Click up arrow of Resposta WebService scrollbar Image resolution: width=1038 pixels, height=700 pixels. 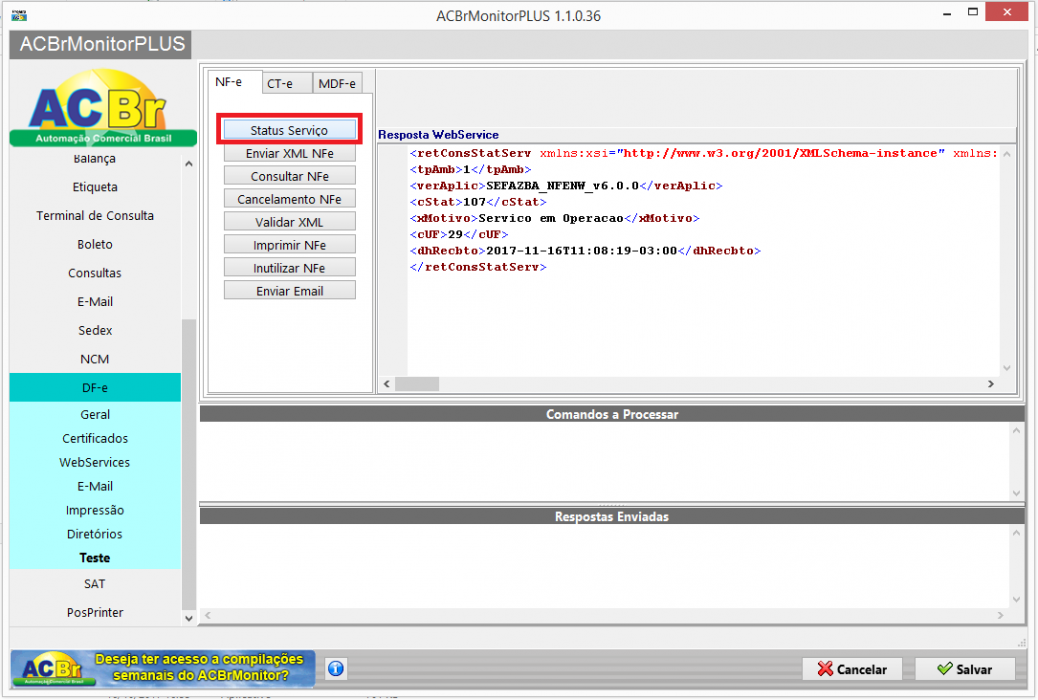1007,154
